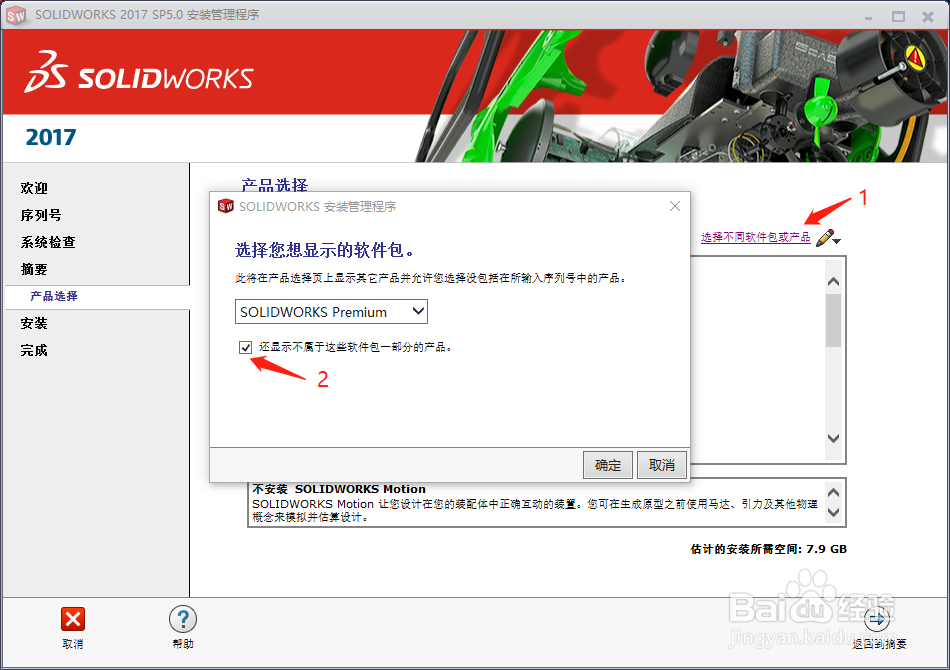
Task: Click the product list scrollbar thumb
Action: click(x=833, y=320)
